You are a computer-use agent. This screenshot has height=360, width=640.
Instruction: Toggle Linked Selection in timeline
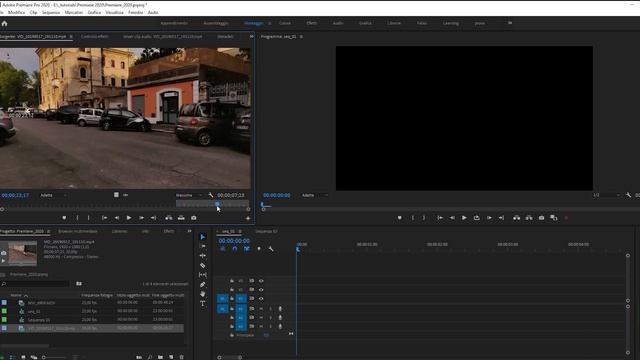[247, 249]
